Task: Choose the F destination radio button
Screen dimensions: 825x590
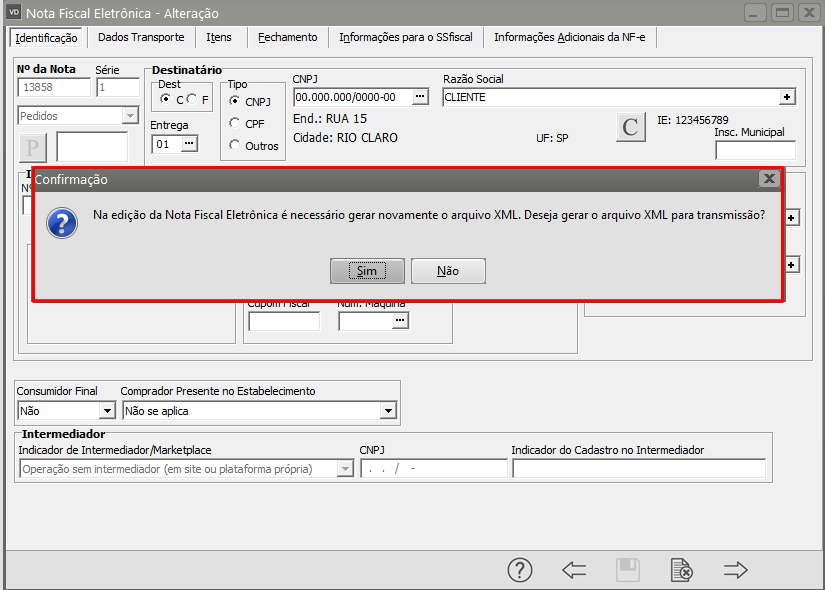Action: click(x=191, y=99)
